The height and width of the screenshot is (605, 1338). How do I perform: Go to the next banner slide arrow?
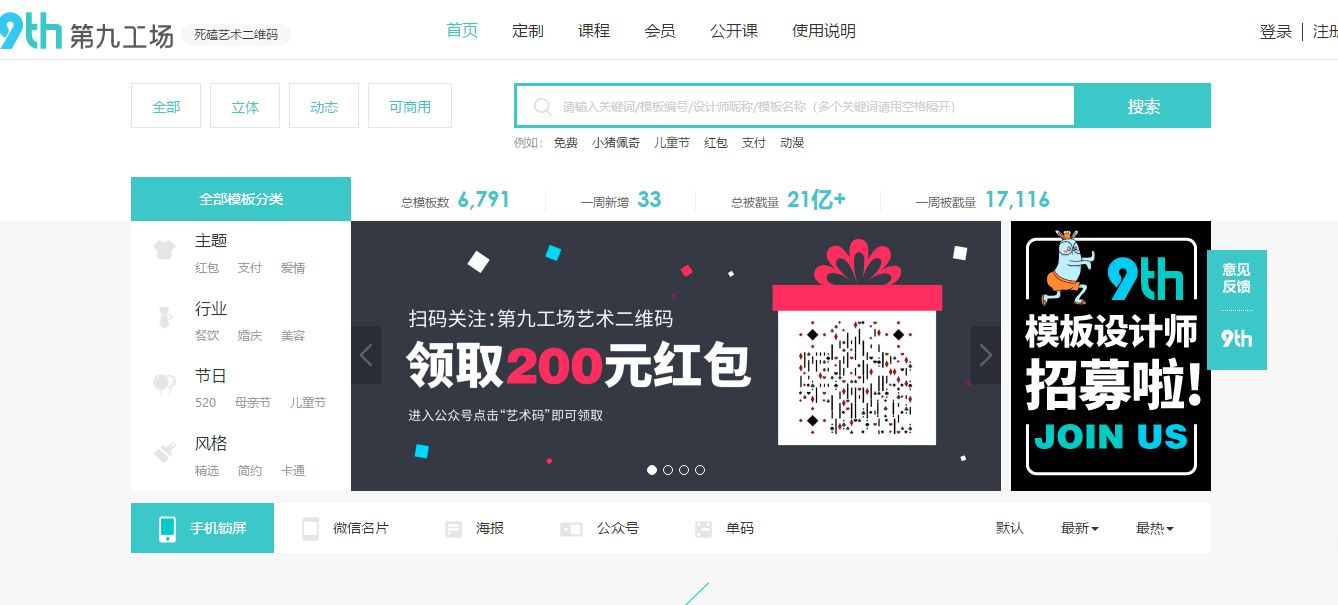(x=986, y=355)
